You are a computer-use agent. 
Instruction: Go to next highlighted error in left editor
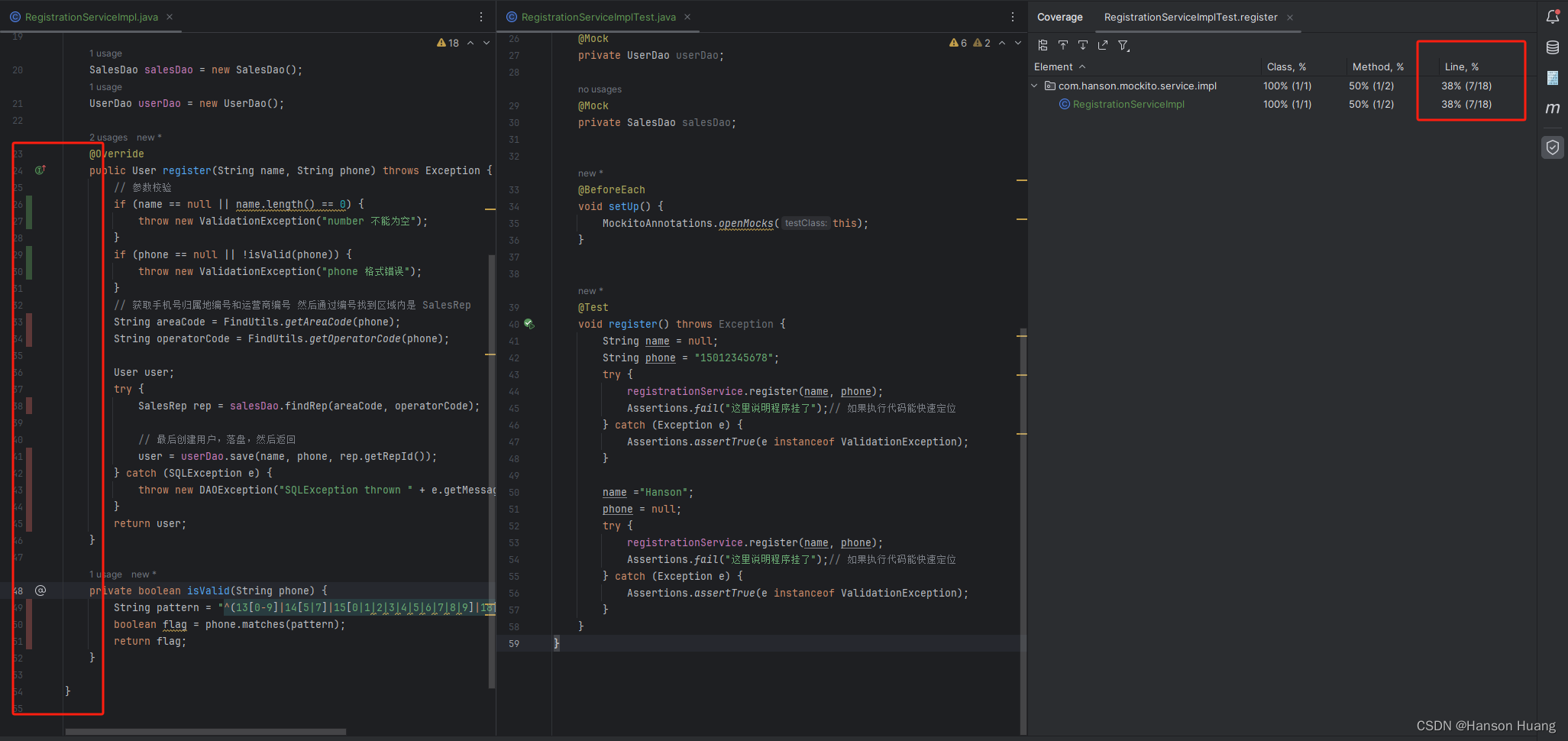tap(487, 43)
